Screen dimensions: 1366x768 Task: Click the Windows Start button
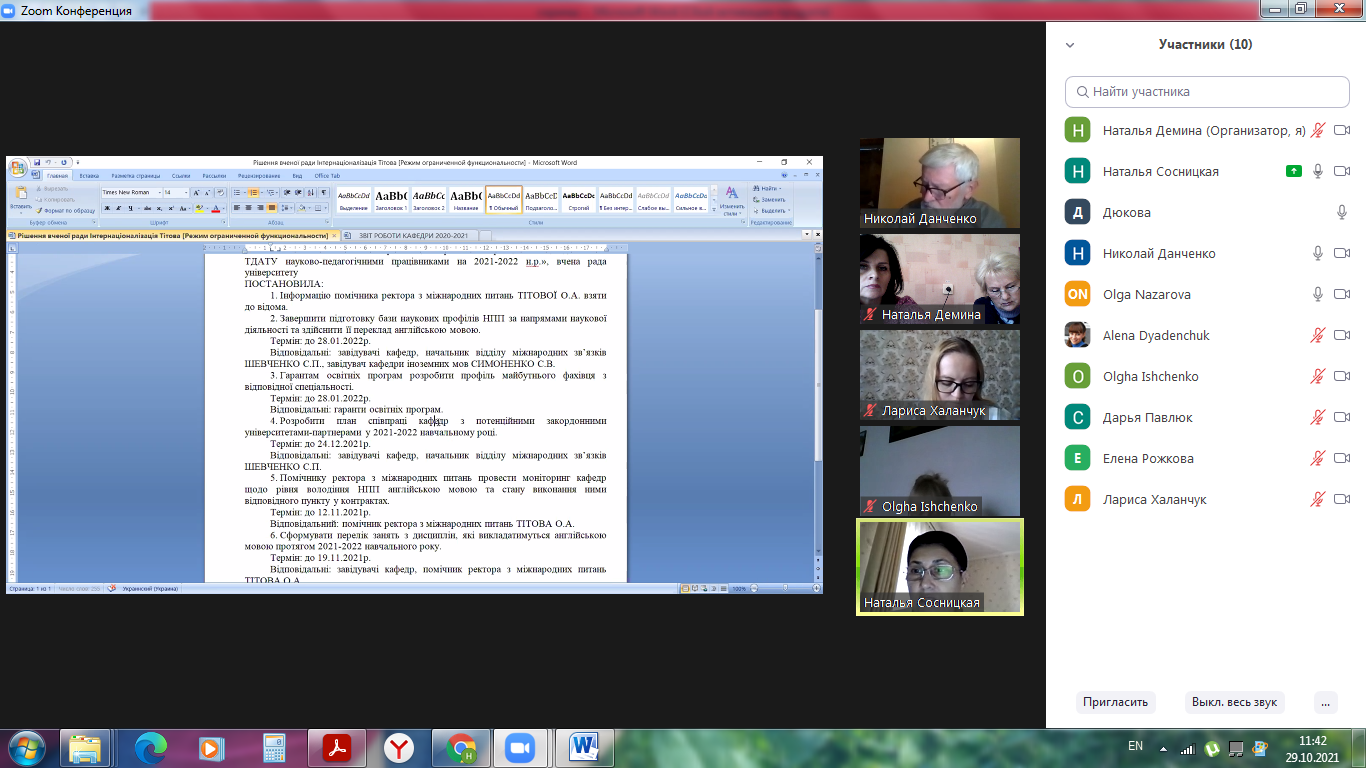click(27, 747)
